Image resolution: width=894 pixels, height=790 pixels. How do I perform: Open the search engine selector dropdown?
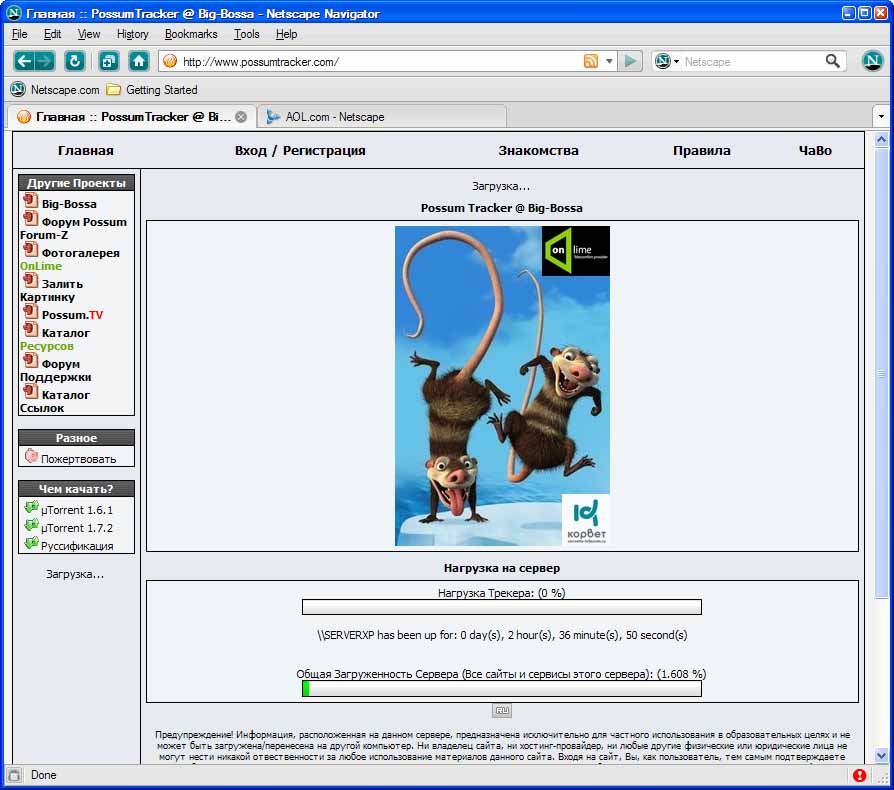[667, 61]
